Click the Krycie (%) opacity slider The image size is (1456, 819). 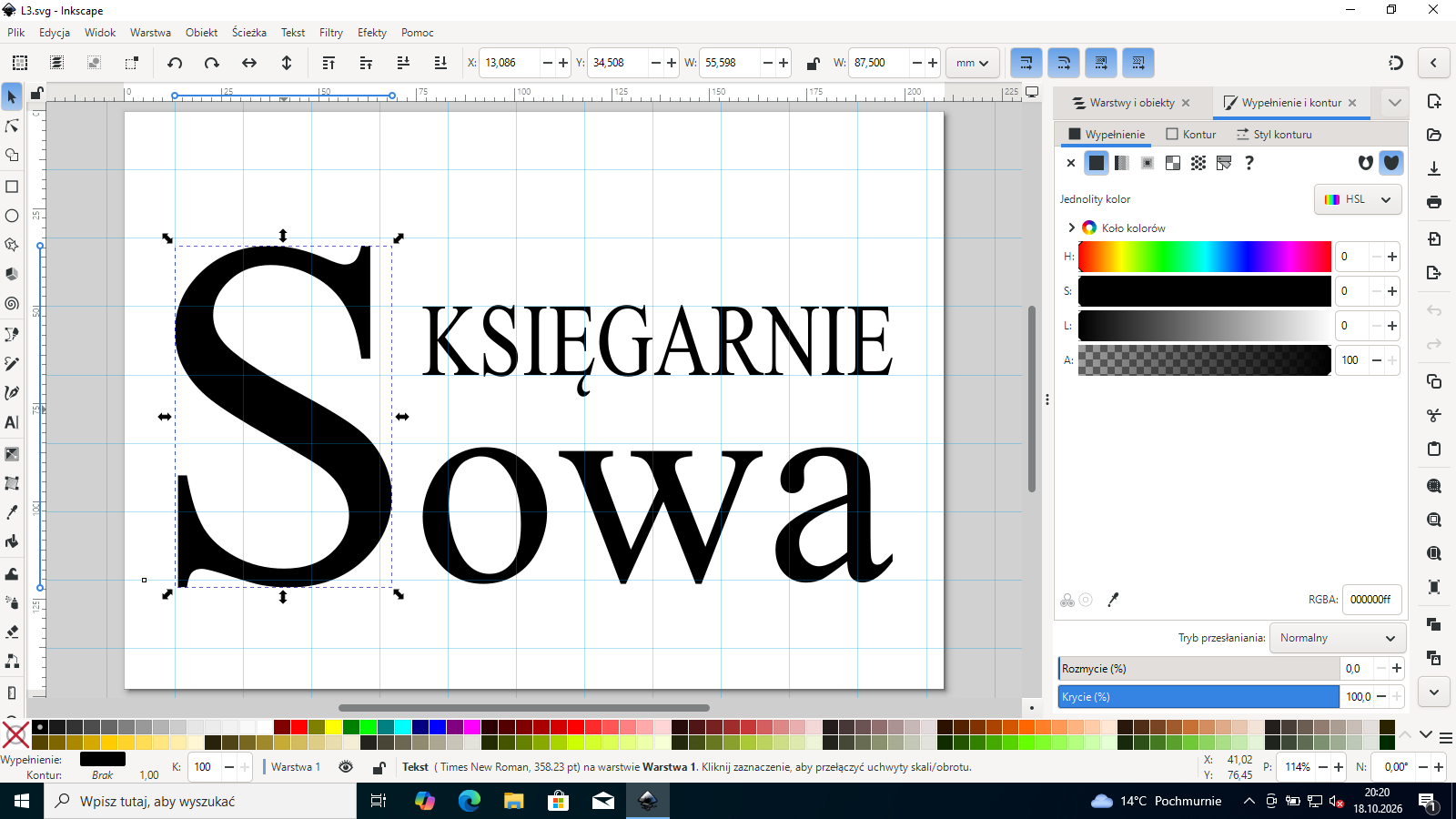pos(1198,697)
